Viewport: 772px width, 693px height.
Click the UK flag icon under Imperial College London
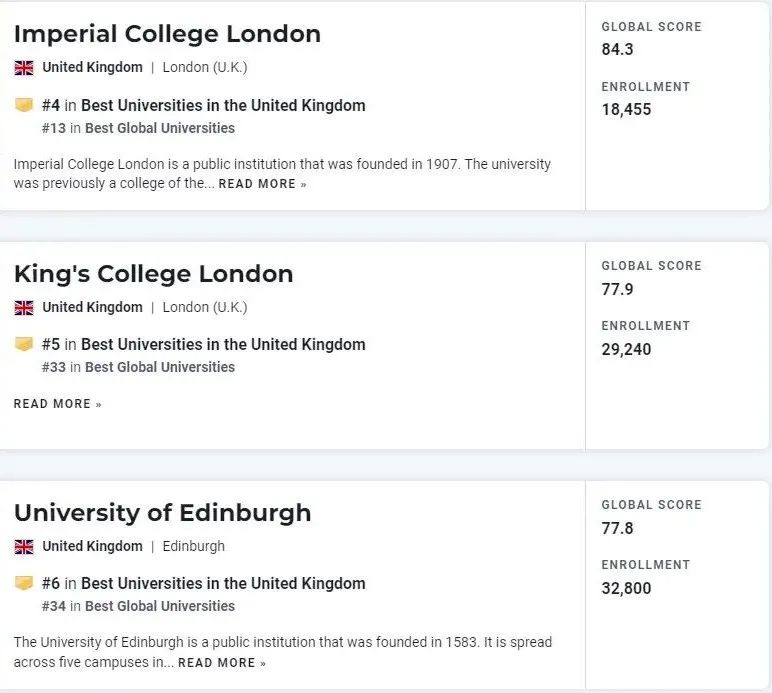pos(24,68)
